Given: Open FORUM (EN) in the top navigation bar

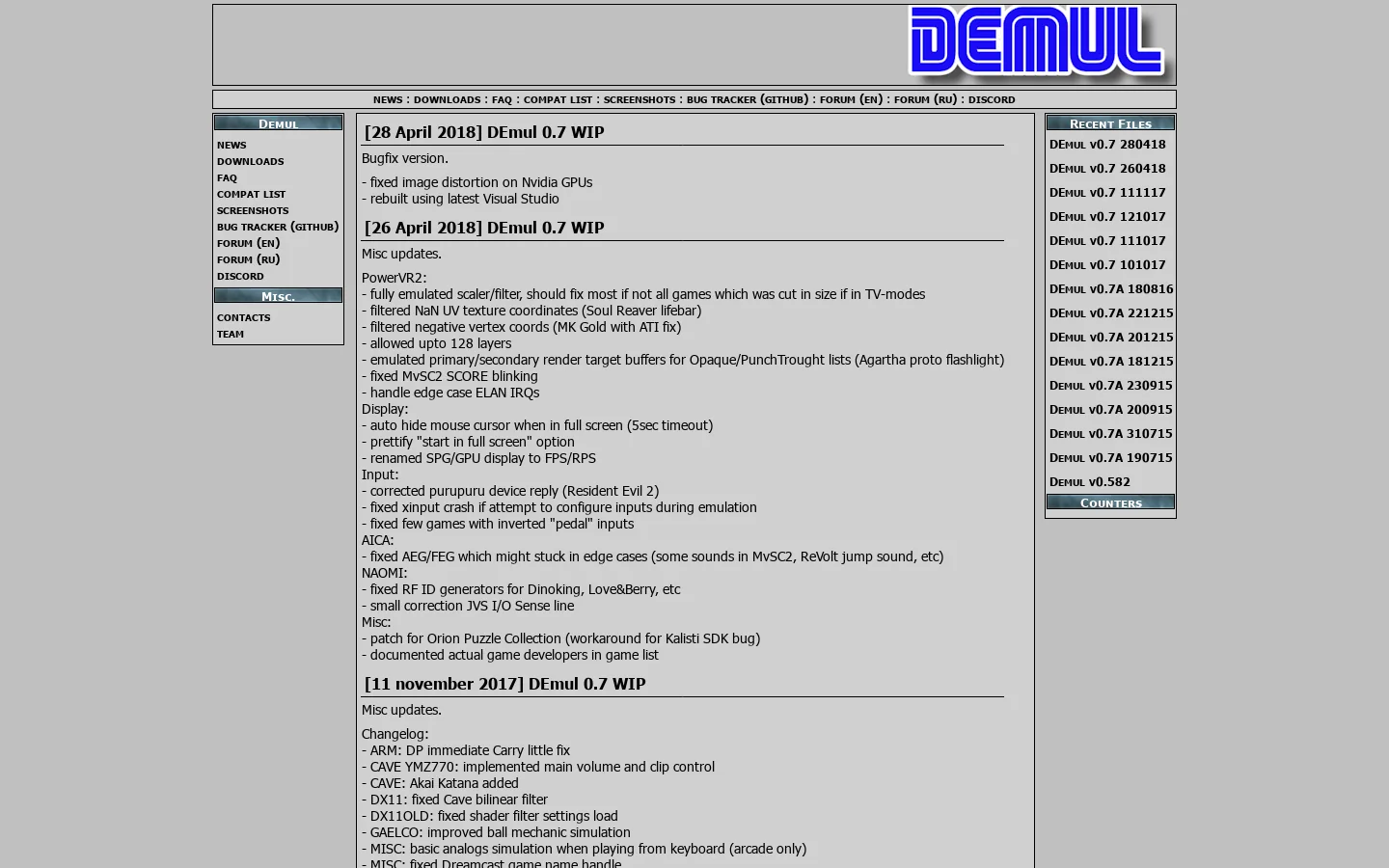Looking at the screenshot, I should (851, 99).
